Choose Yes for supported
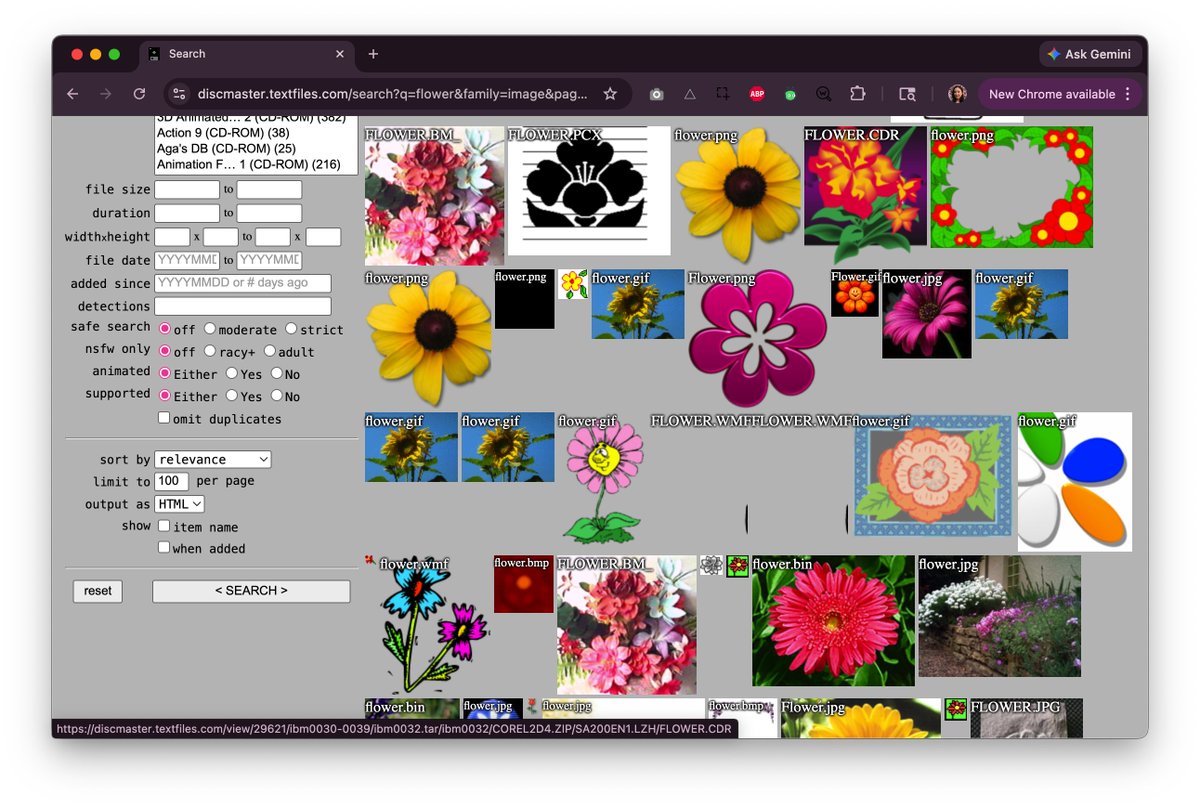 (x=231, y=396)
